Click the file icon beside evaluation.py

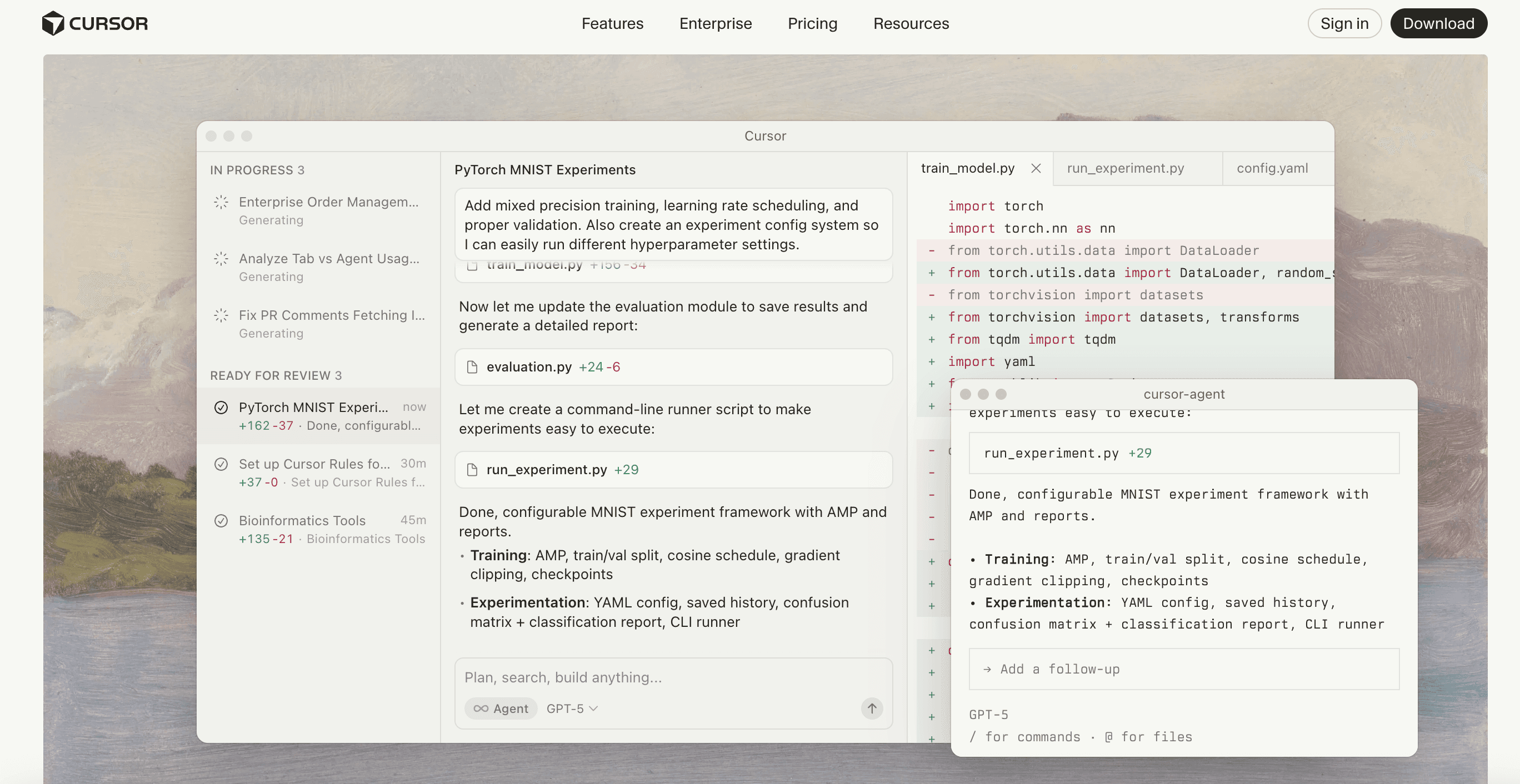pos(472,366)
